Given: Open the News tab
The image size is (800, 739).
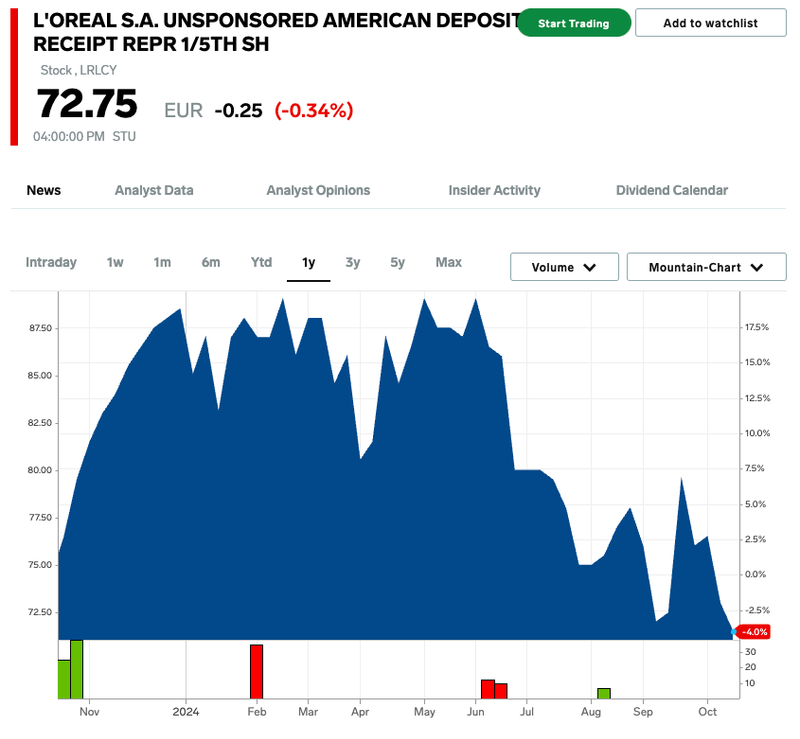Looking at the screenshot, I should pos(44,190).
